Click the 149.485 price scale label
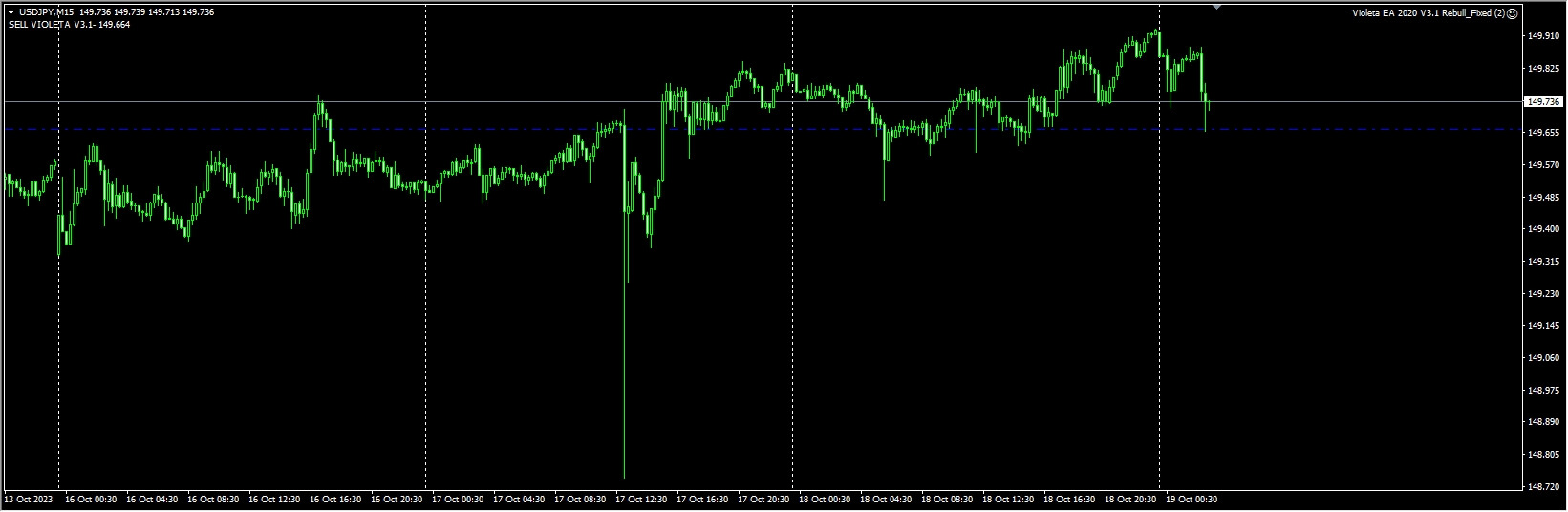The height and width of the screenshot is (512, 1568). 1544,198
